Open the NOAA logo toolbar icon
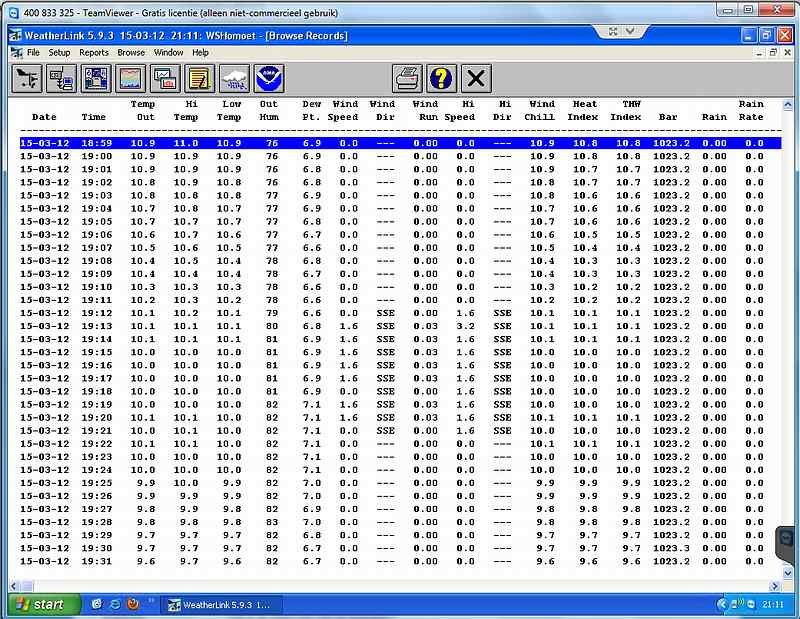800x619 pixels. pyautogui.click(x=269, y=79)
